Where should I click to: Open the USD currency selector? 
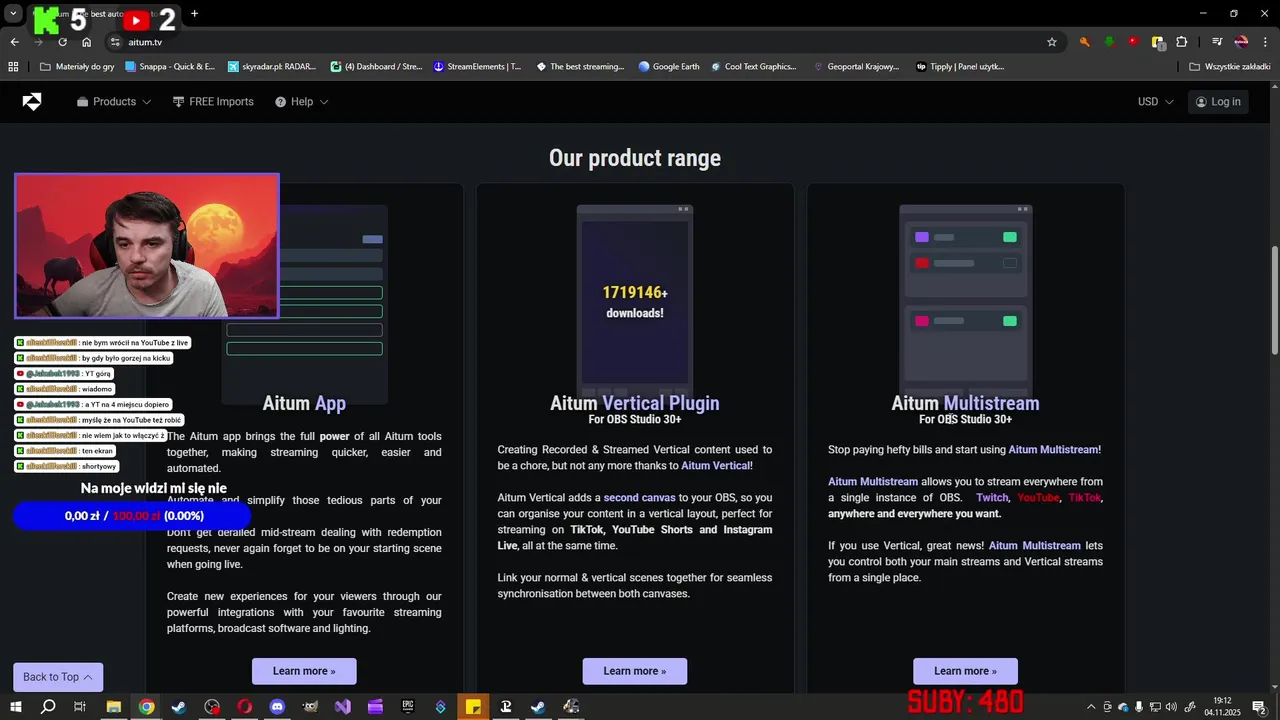[x=1156, y=102]
